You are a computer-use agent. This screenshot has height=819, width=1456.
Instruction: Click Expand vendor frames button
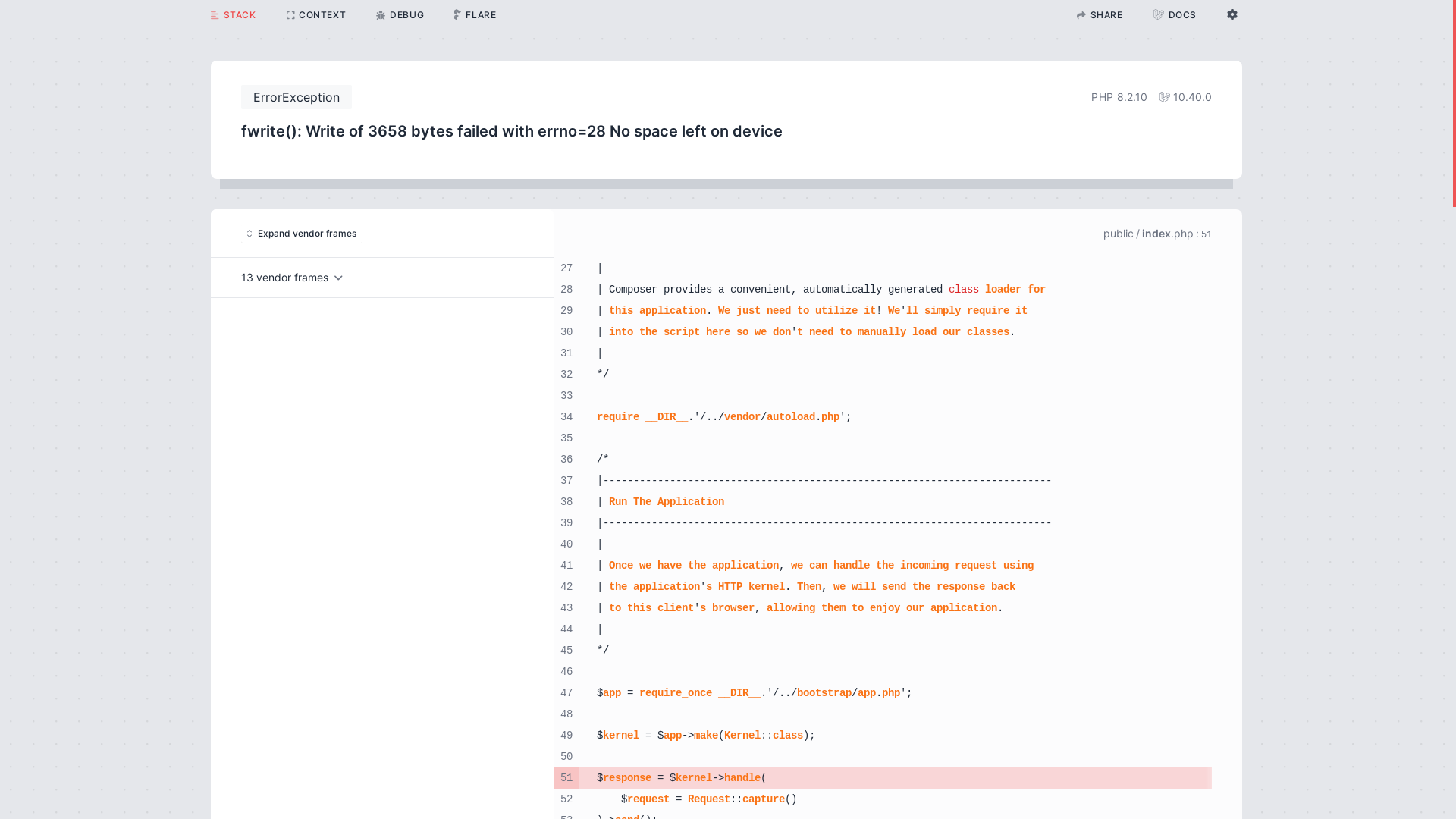click(x=302, y=234)
